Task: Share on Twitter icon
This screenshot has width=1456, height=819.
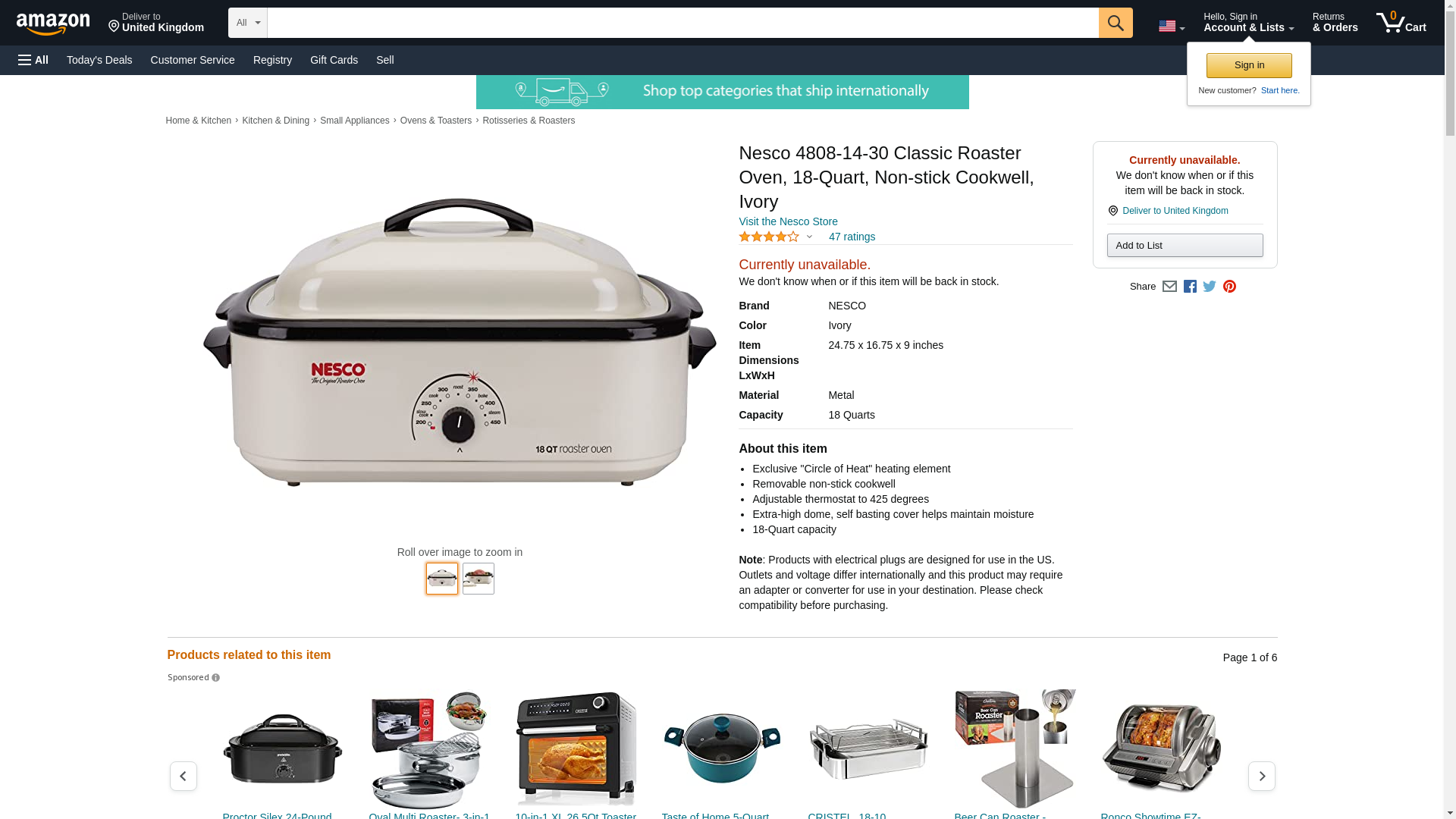Action: [x=1210, y=287]
